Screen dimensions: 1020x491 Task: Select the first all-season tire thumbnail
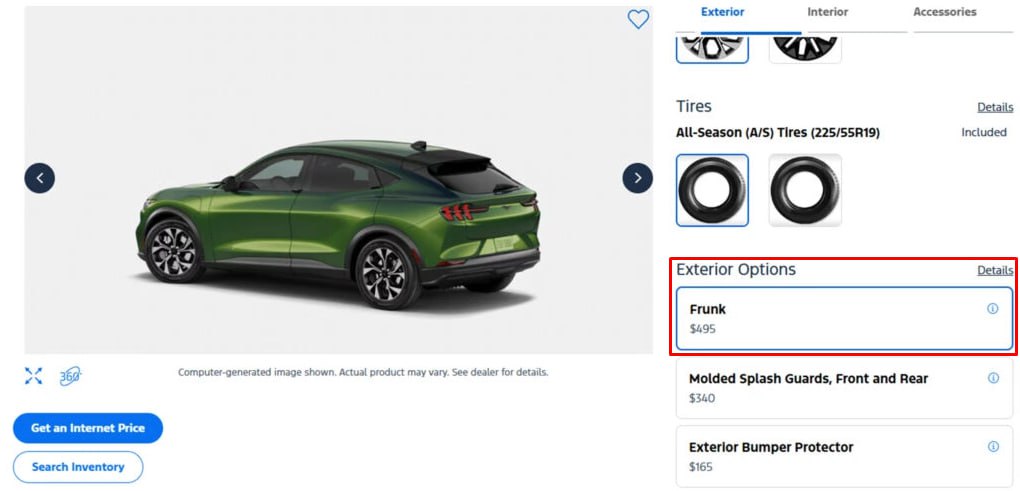coord(712,190)
